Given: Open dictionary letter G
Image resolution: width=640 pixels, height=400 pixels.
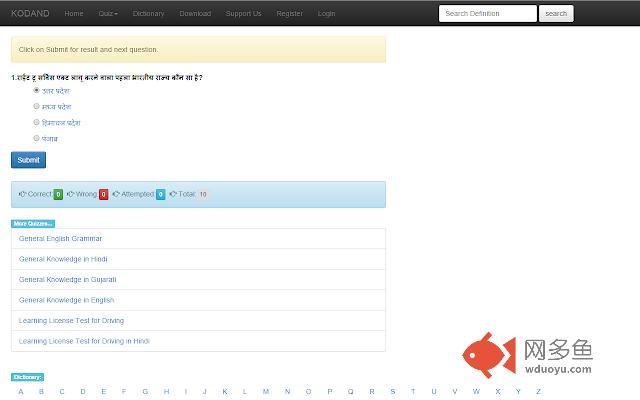Looking at the screenshot, I should [x=145, y=391].
